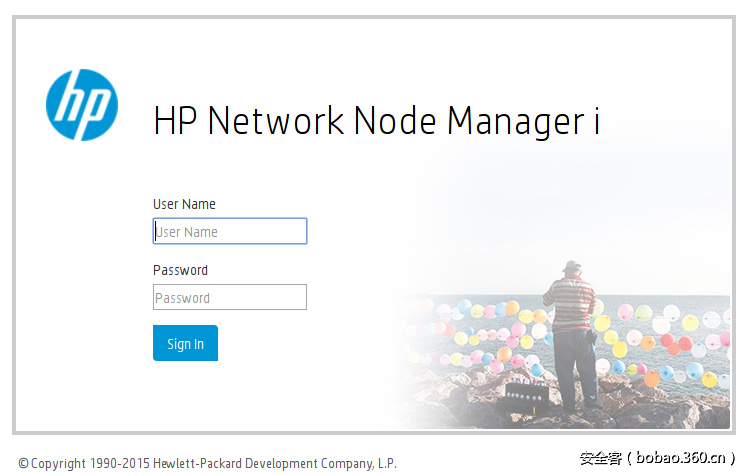Image resolution: width=750 pixels, height=476 pixels.
Task: Click the HP Network Node Manager i title
Action: click(376, 121)
